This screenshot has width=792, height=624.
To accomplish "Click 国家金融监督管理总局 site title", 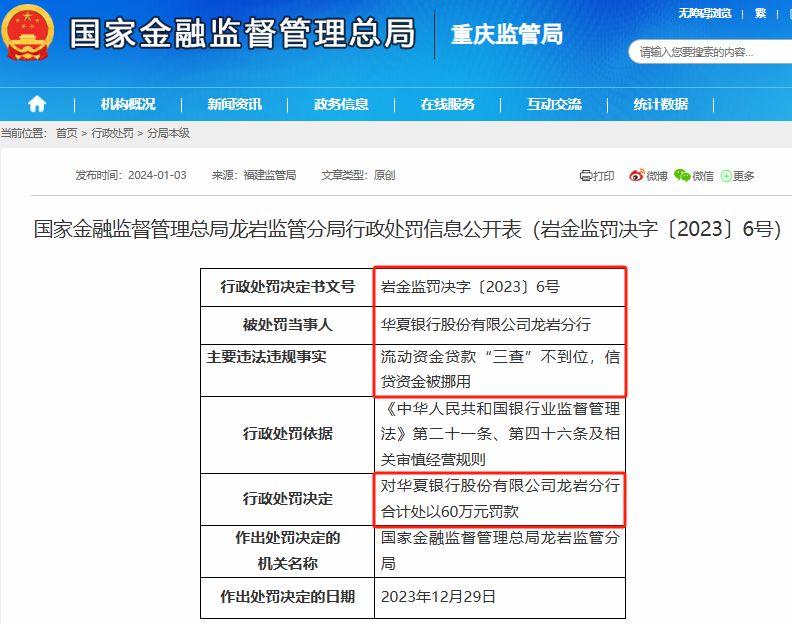I will (242, 33).
